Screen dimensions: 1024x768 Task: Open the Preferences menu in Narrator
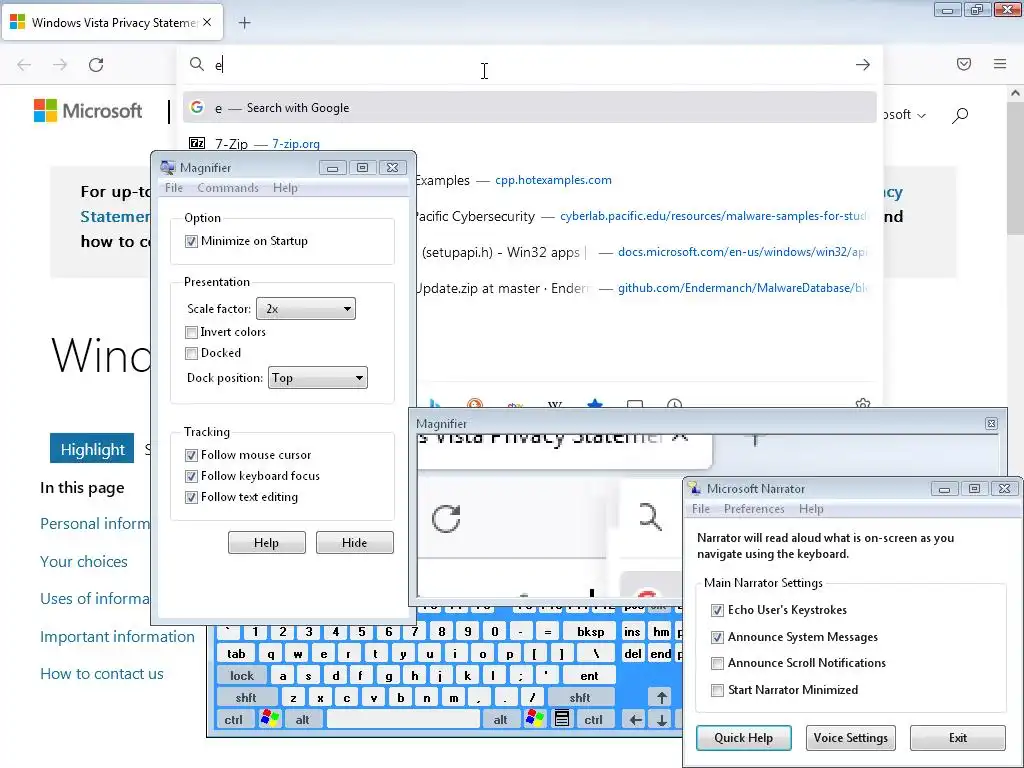(754, 509)
